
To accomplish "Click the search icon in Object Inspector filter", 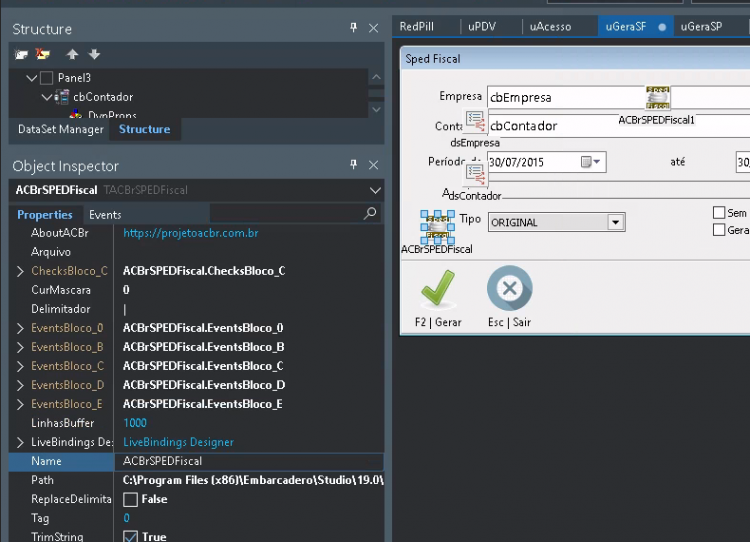I will point(370,213).
